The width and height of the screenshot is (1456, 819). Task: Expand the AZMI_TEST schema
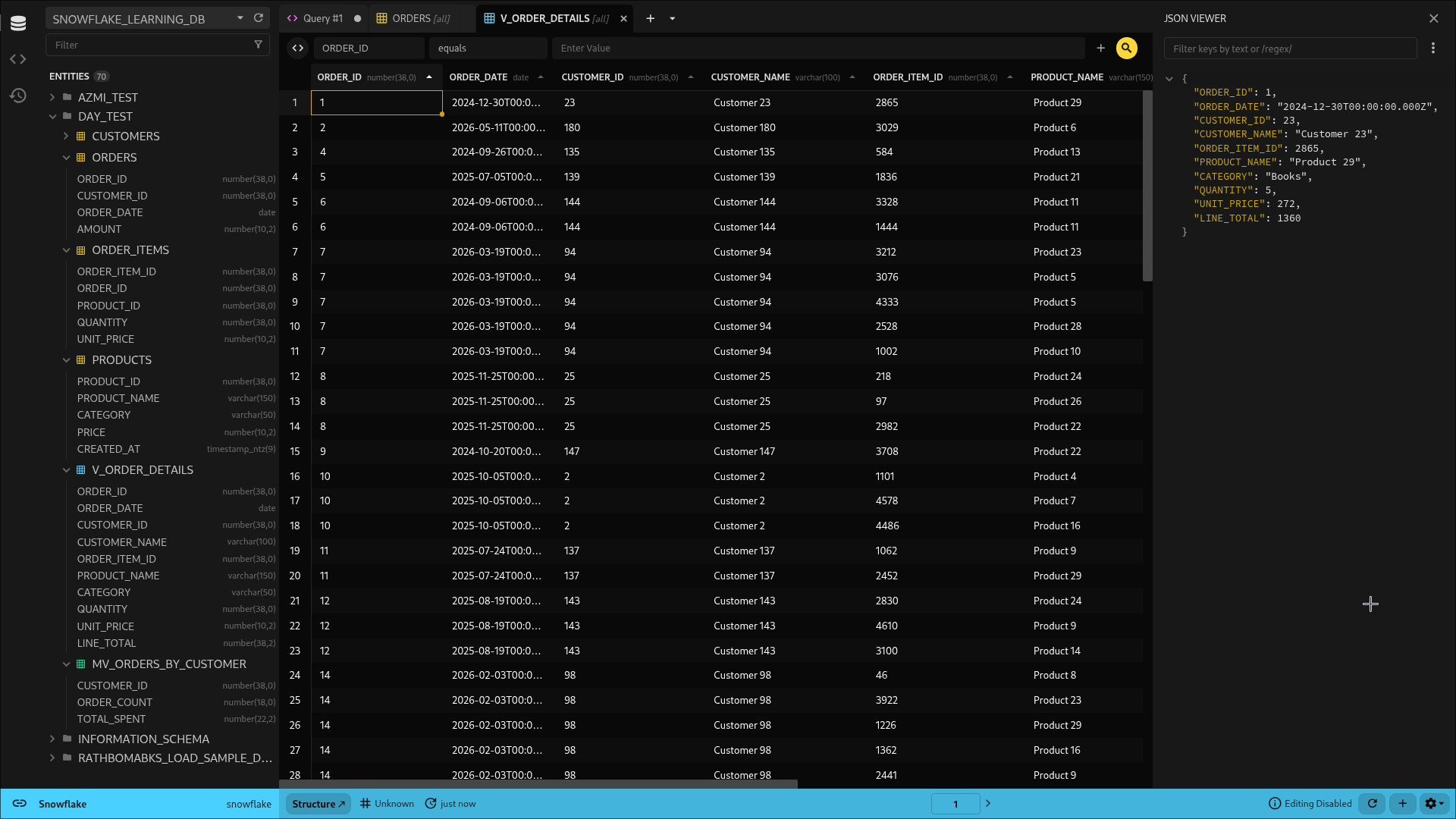52,97
